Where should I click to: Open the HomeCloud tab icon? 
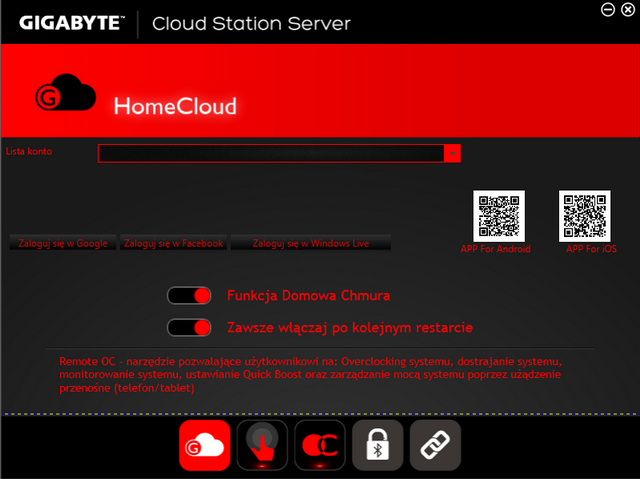(x=204, y=445)
